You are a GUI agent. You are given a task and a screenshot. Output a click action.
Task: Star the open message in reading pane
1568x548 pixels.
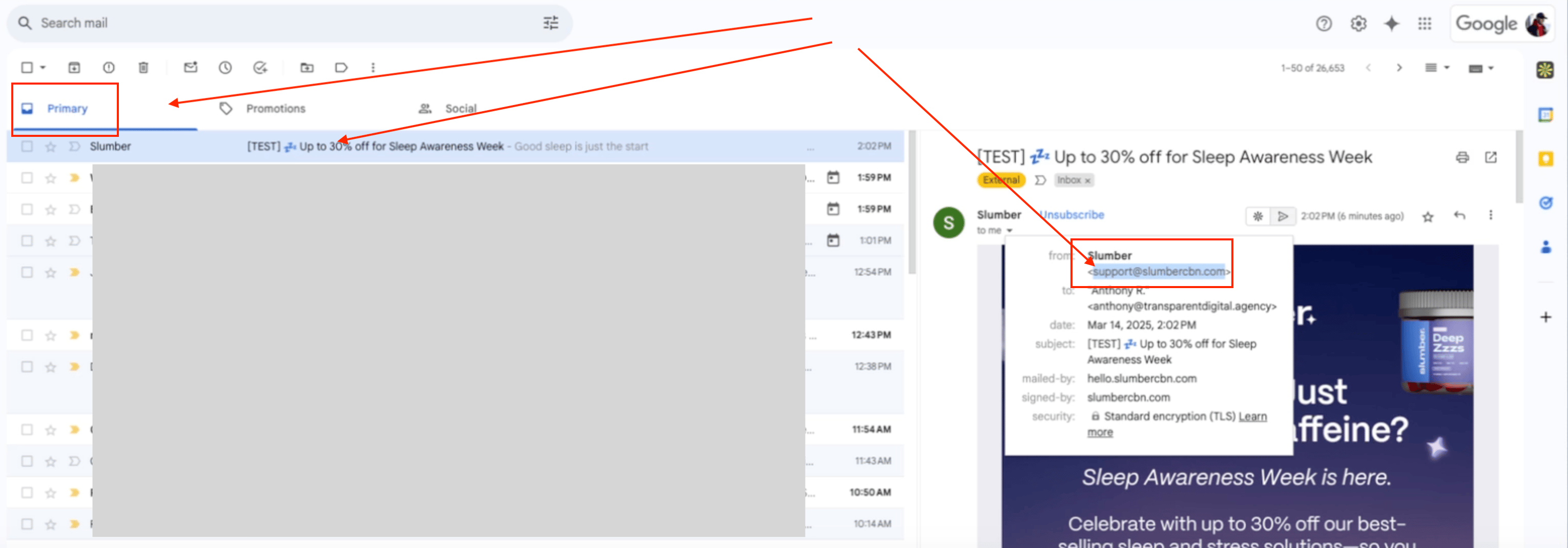click(1428, 216)
